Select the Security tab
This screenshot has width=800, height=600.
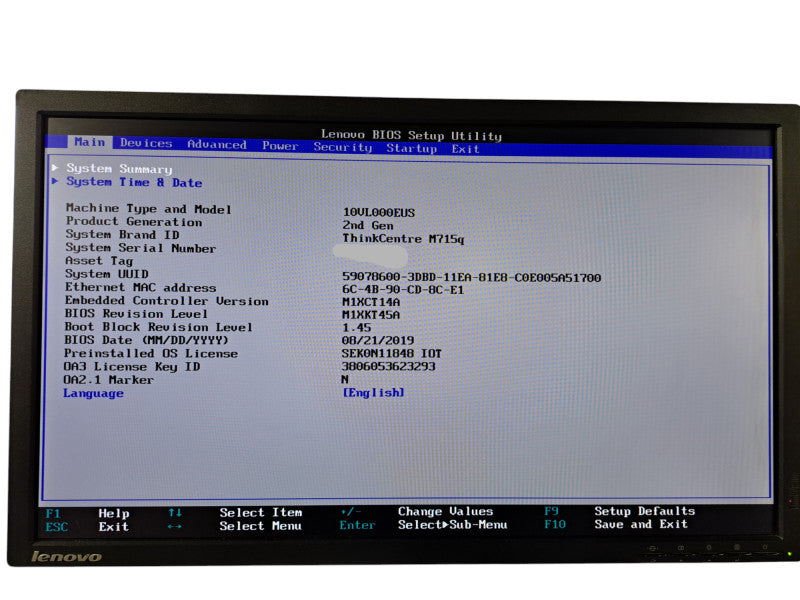343,147
